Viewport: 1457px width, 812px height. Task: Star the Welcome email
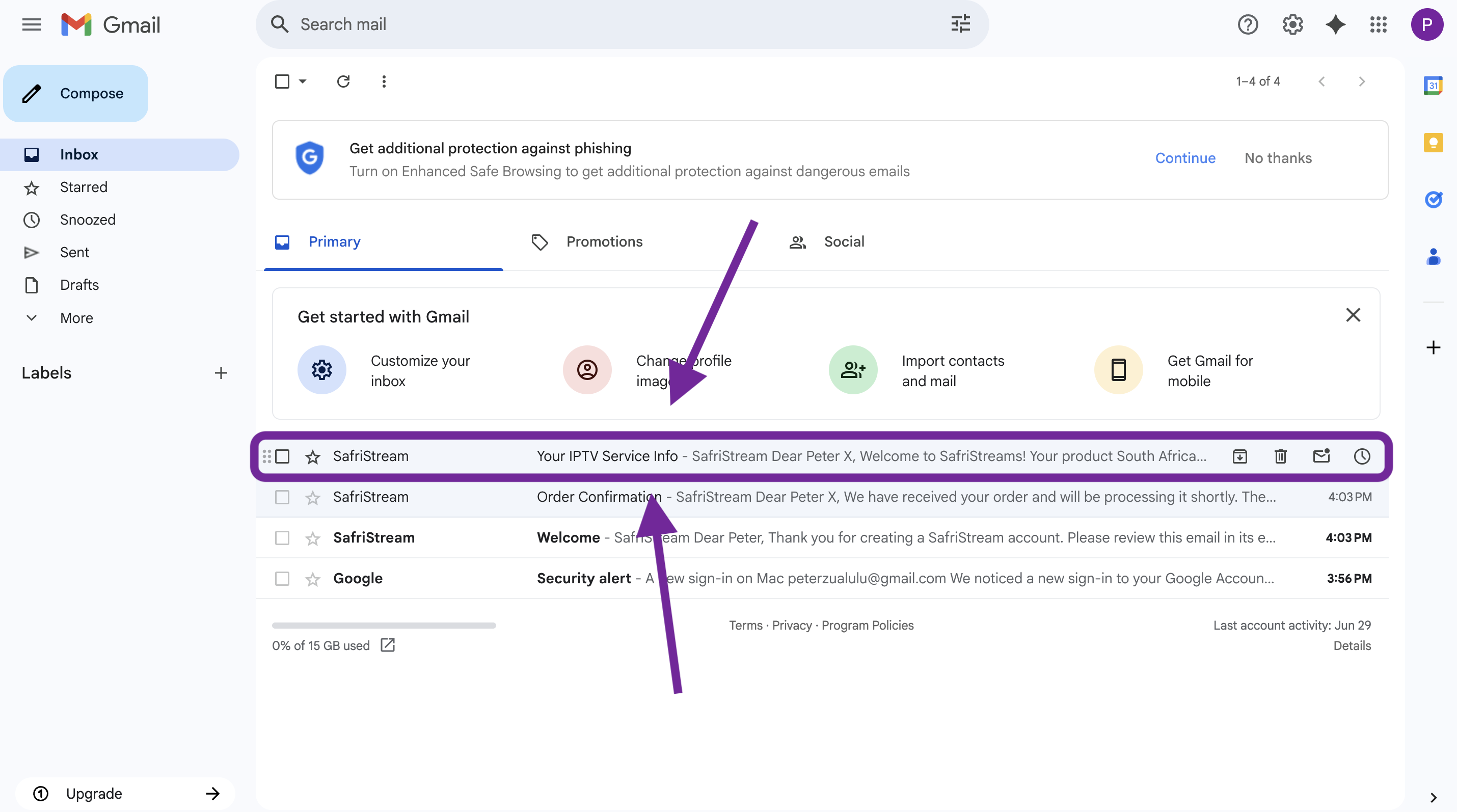[312, 538]
